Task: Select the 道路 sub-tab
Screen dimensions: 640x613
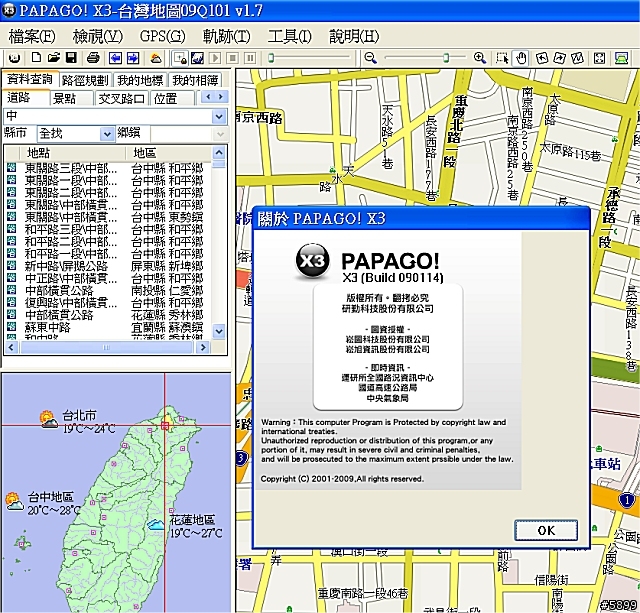Action: click(x=26, y=97)
